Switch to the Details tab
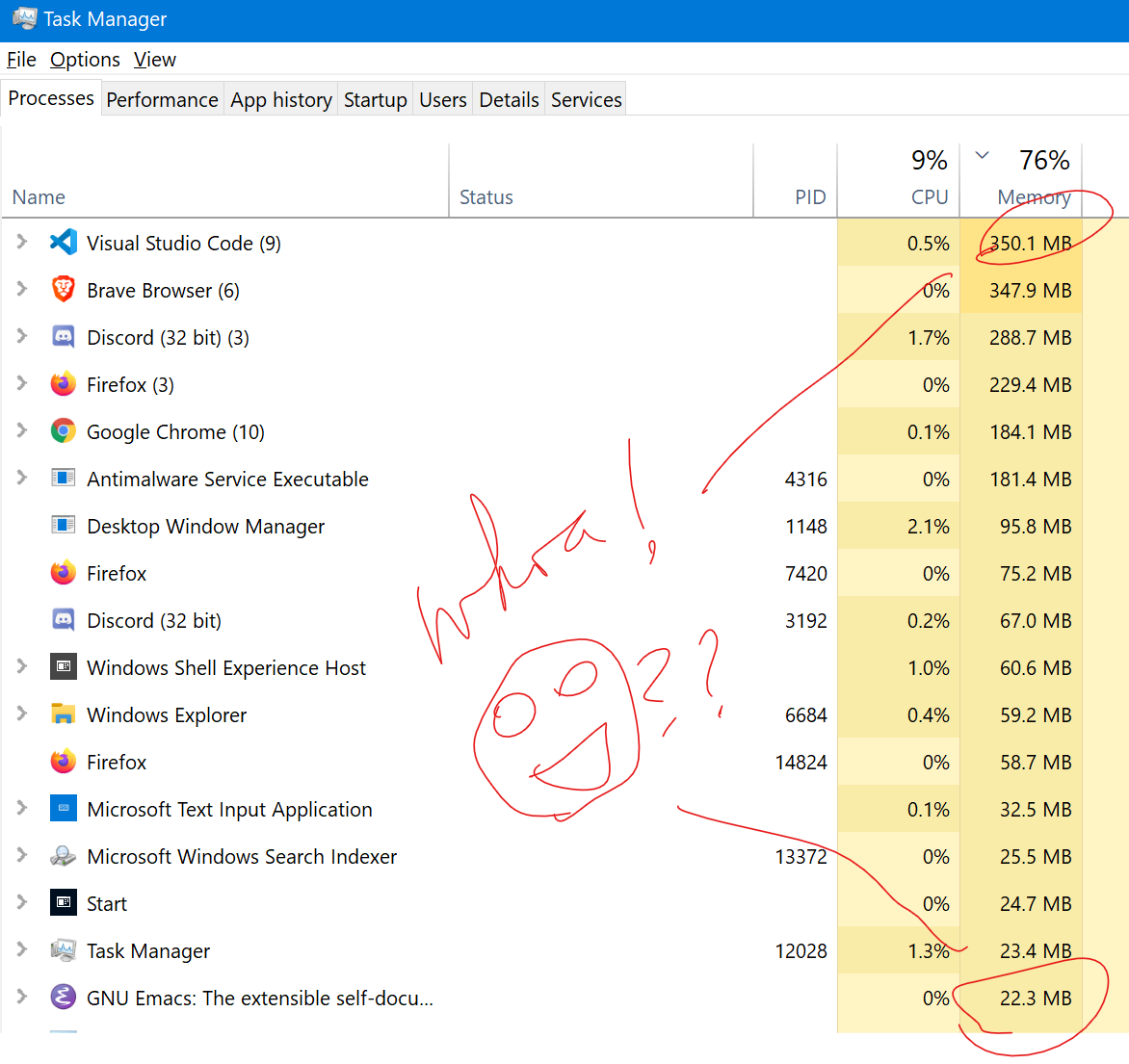 (509, 99)
